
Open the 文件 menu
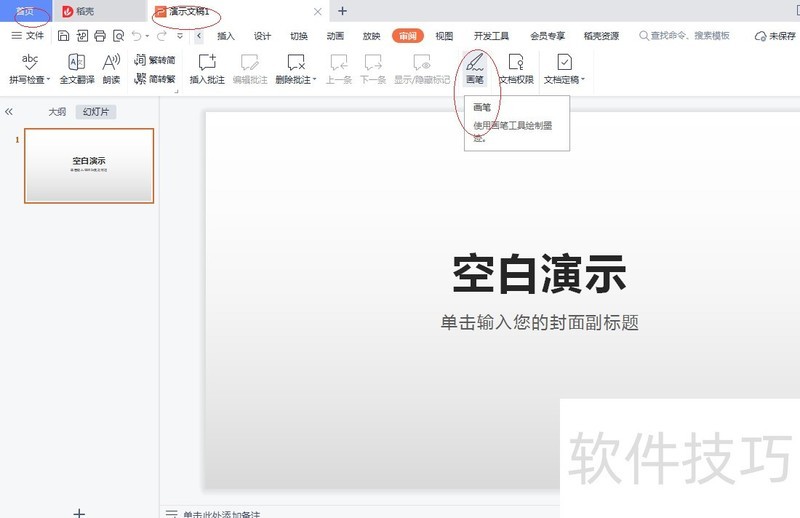28,36
